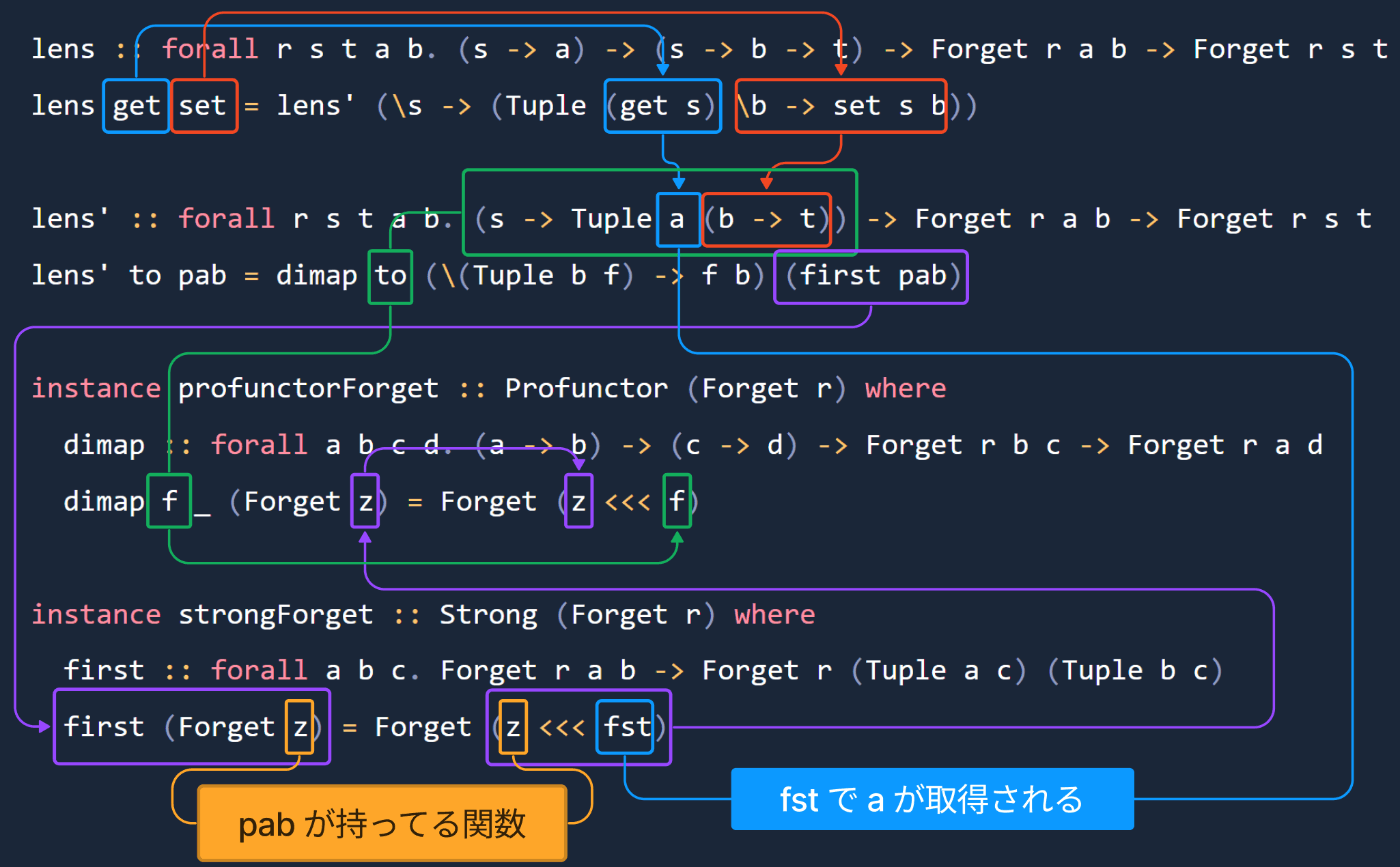Click the 'first (Forget z)' definition start
Image resolution: width=1400 pixels, height=867 pixels.
[x=191, y=727]
